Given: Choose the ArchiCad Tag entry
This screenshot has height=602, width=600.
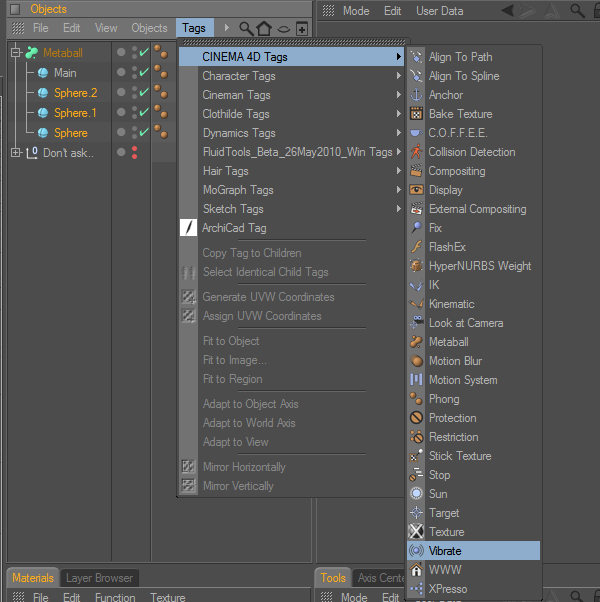Looking at the screenshot, I should coord(291,228).
